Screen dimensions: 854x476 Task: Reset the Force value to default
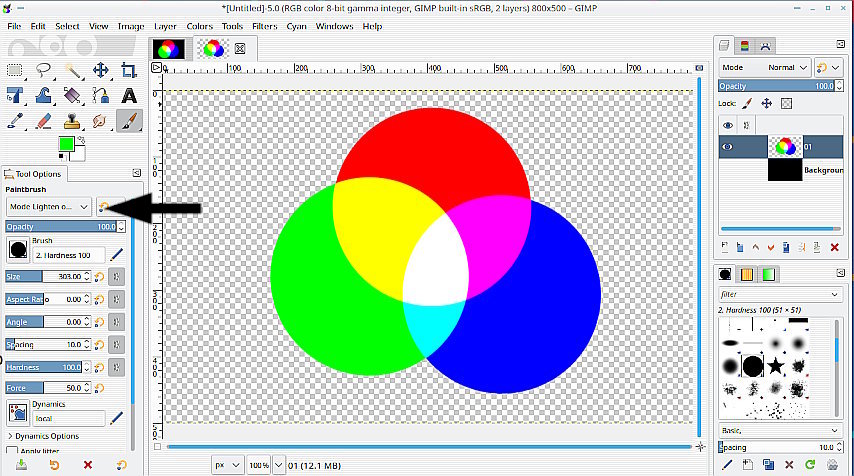click(x=99, y=388)
